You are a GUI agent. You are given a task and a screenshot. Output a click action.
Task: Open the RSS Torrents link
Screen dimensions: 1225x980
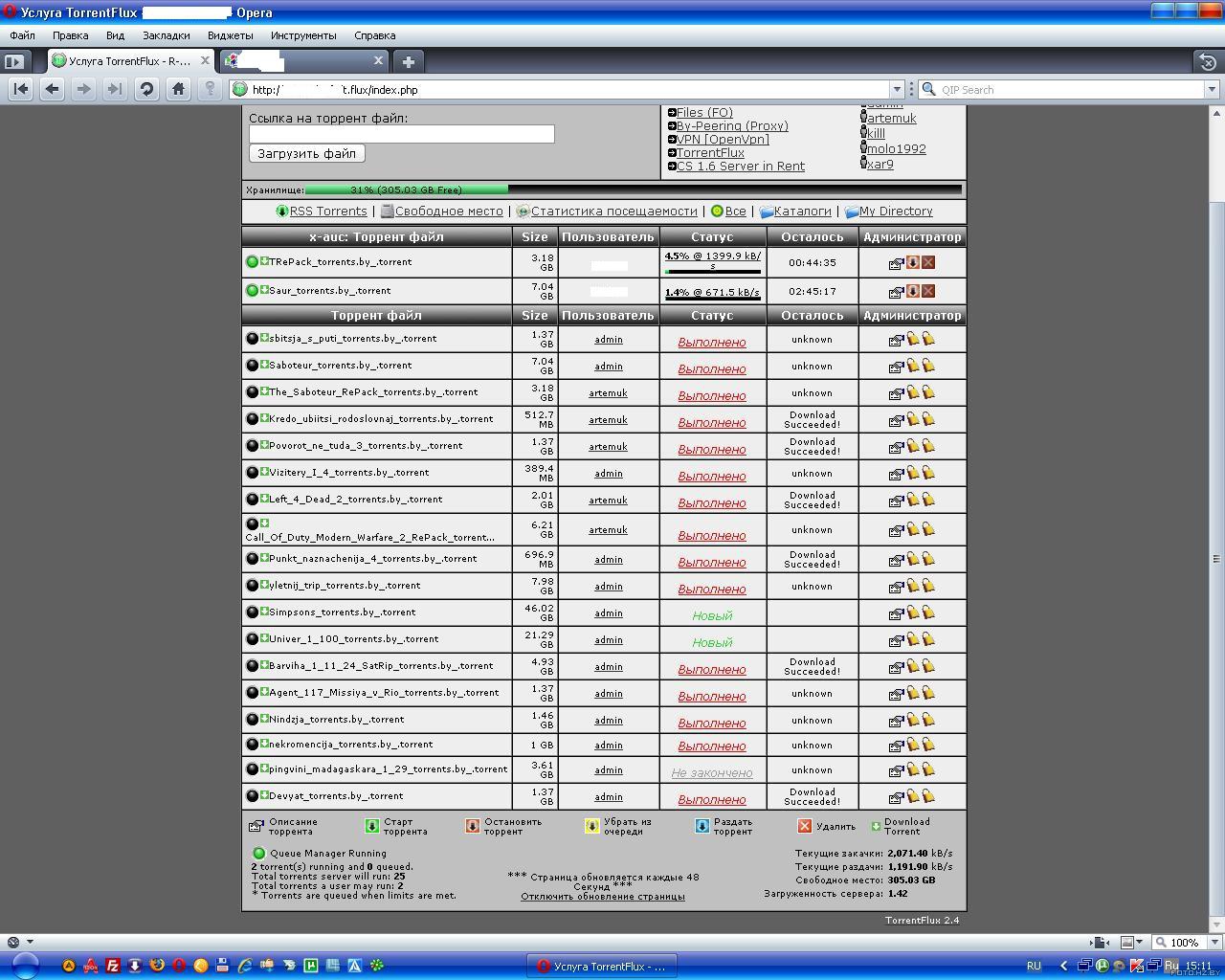(328, 212)
